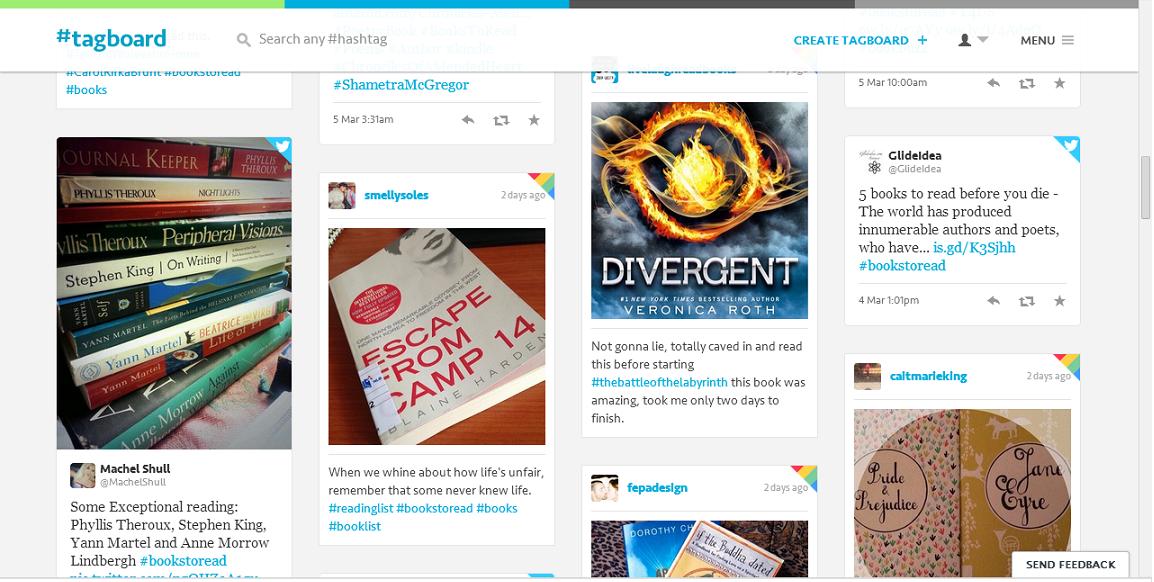
Task: Click #bookstoread hashtag in GlideIdea tweet
Action: pyautogui.click(x=902, y=266)
